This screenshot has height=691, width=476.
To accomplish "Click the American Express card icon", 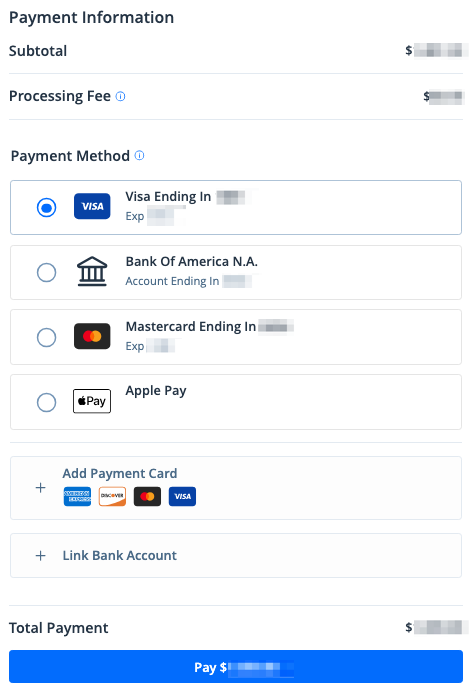I will 77,497.
